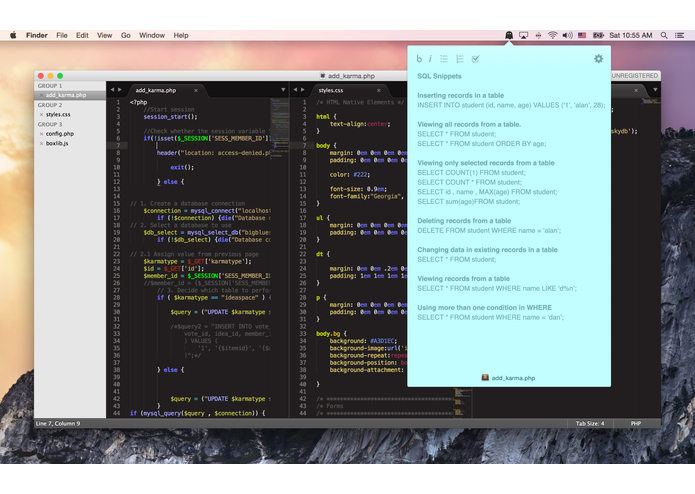Click the SQL Snippets note title
The image size is (695, 494).
[x=439, y=76]
